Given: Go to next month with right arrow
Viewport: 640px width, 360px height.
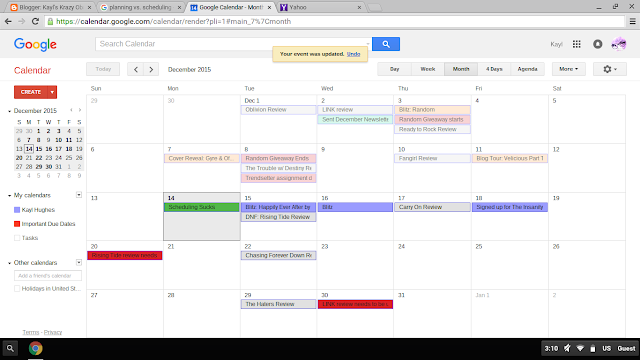Looking at the screenshot, I should click(x=151, y=69).
